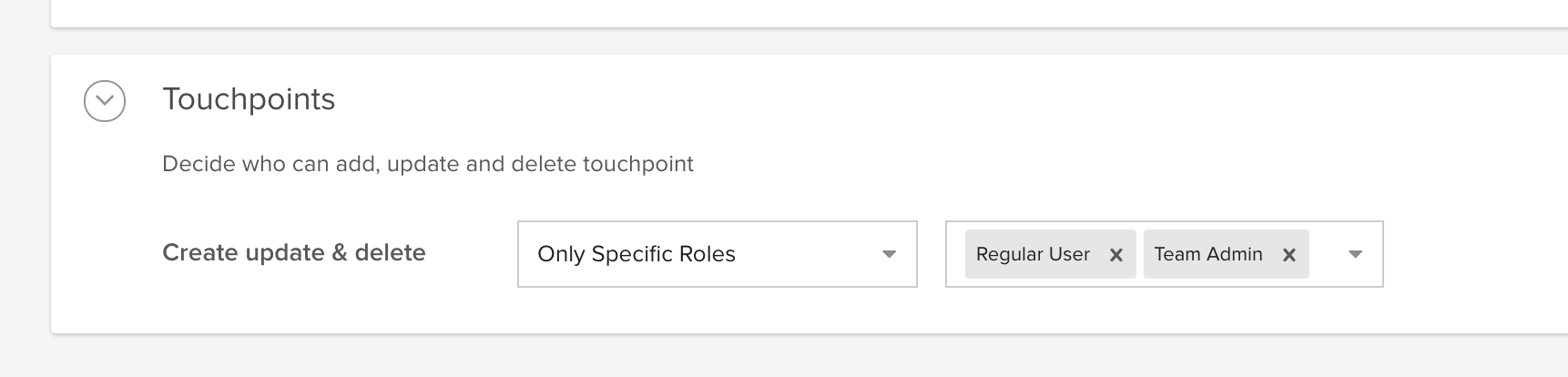Click the word 'touchpoint' in the description
Screen dimensions: 1568x377
tap(637, 164)
